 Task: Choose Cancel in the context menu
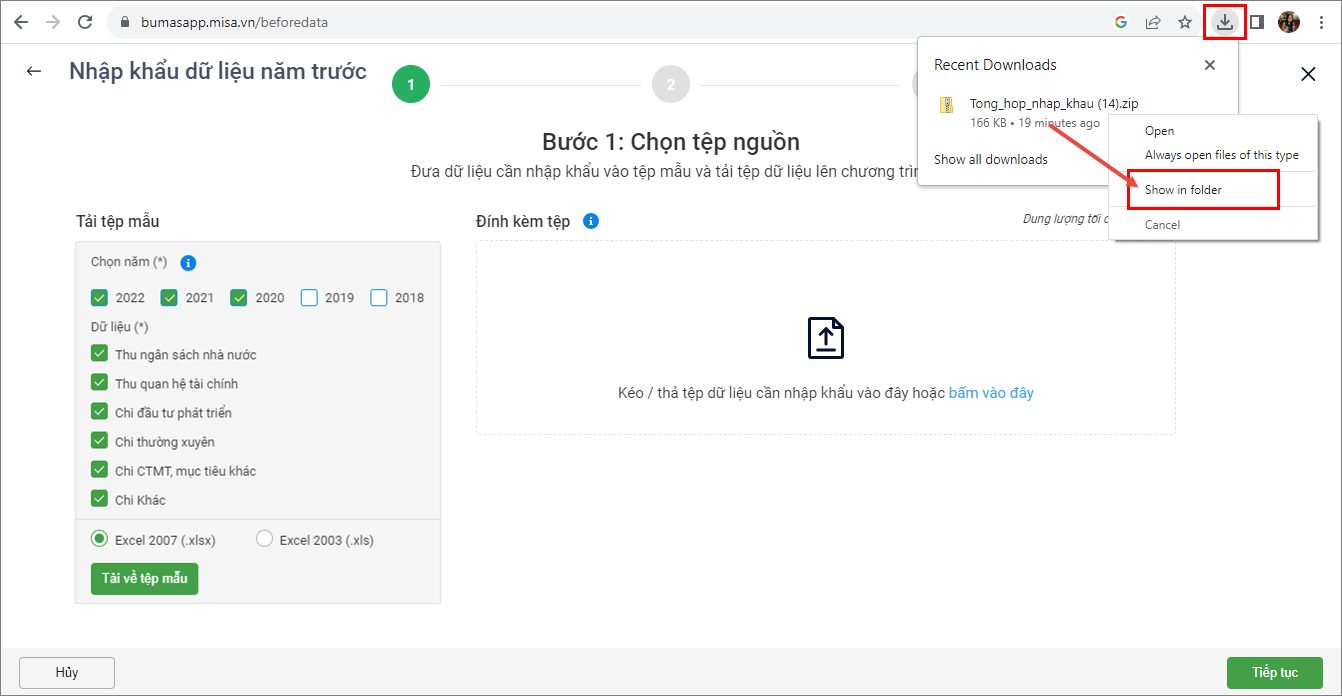pyautogui.click(x=1162, y=225)
